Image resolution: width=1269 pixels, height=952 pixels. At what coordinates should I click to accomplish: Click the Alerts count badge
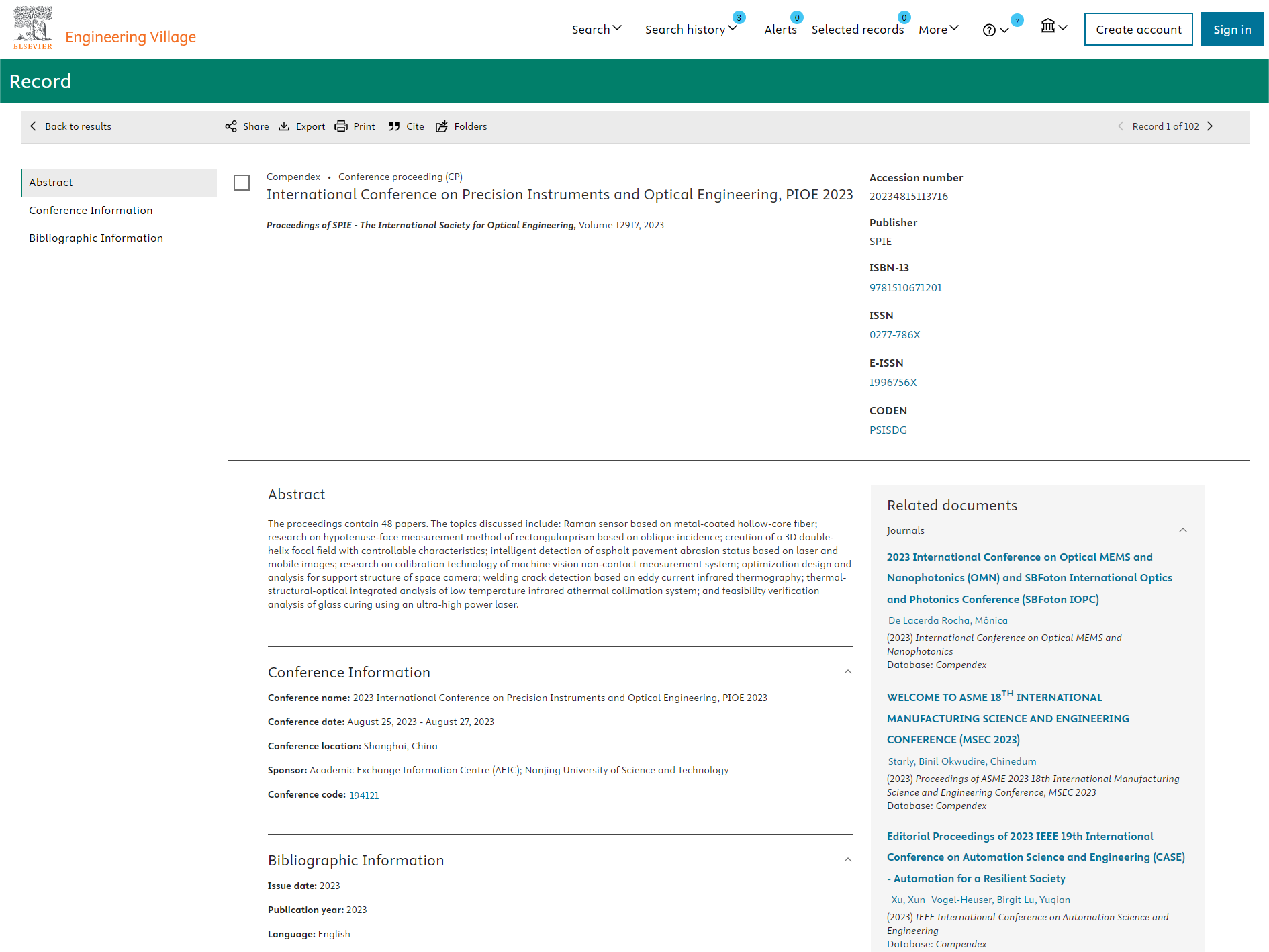[797, 17]
